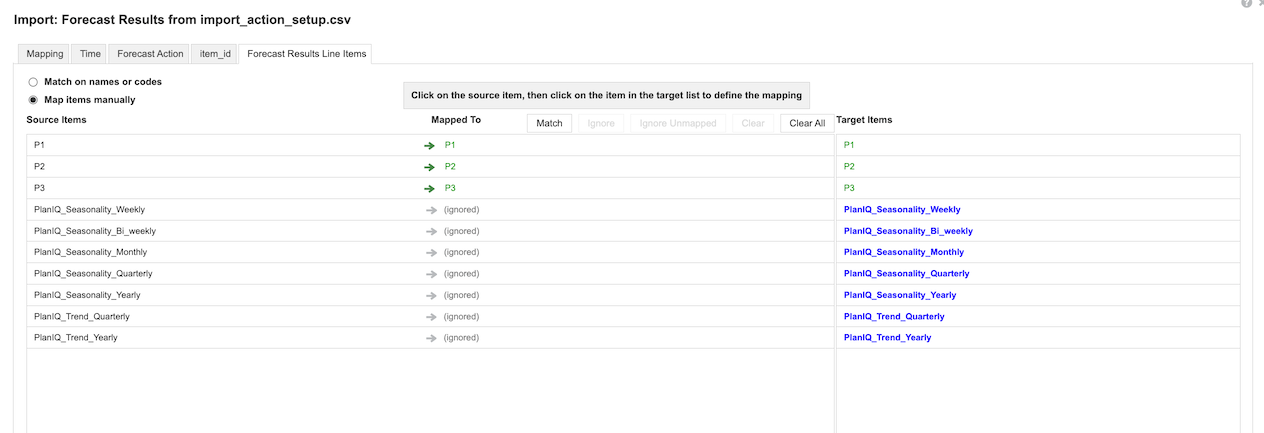Click the Clear All button
Viewport: 1264px width, 433px height.
(807, 123)
